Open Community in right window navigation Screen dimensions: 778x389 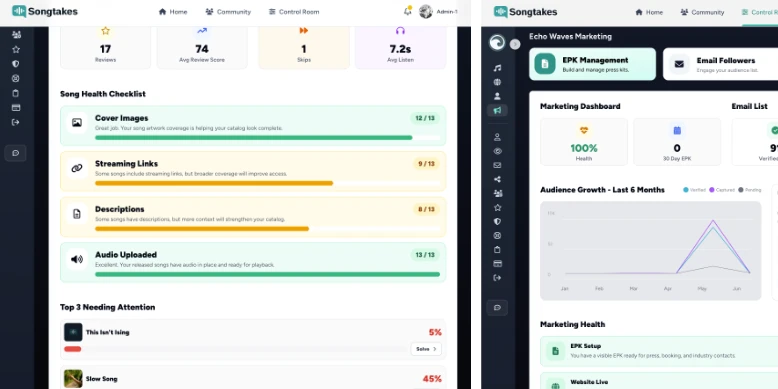(x=702, y=12)
